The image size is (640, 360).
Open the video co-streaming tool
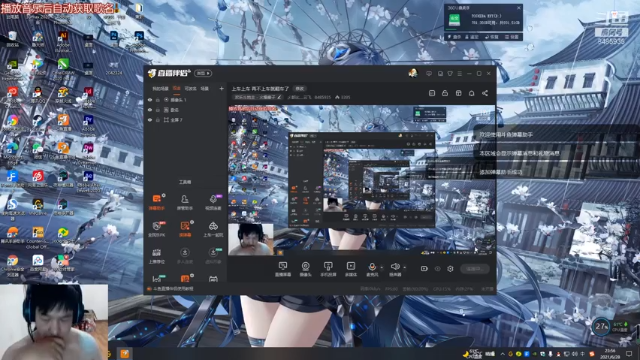[213, 202]
